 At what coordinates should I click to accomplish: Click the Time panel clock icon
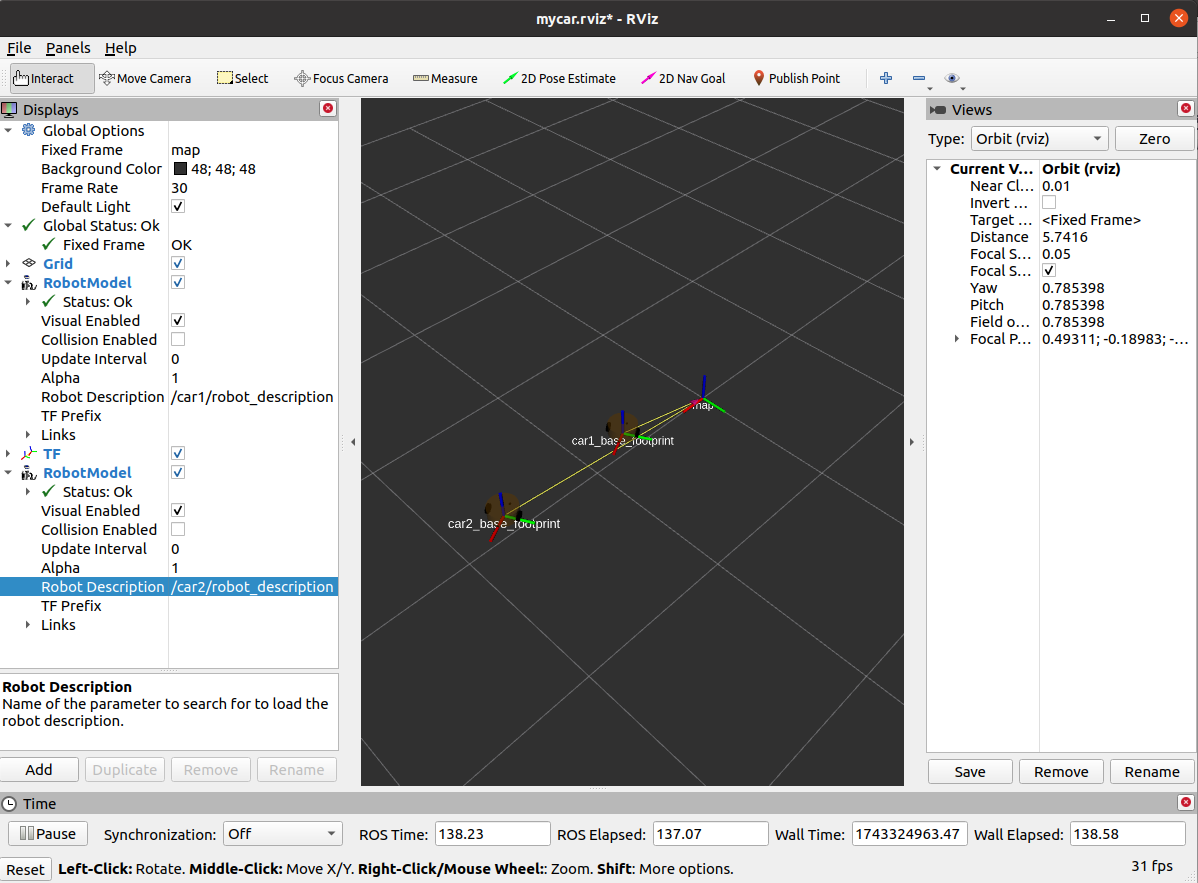[9, 804]
